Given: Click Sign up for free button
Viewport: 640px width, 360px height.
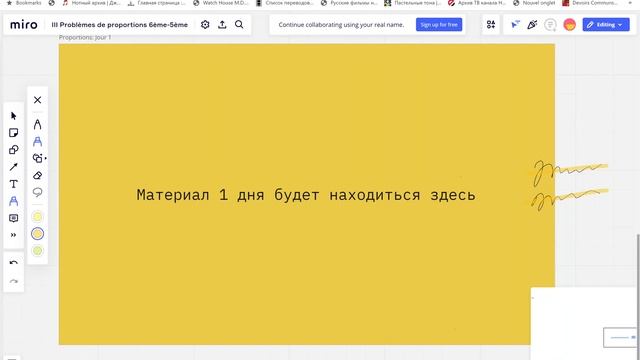Looking at the screenshot, I should tap(439, 24).
